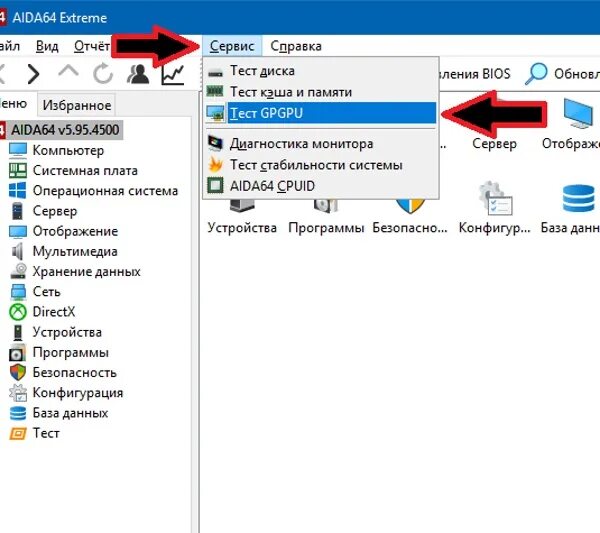Click the memory module menu icon
Screen dimensions: 600x533
coord(215,91)
